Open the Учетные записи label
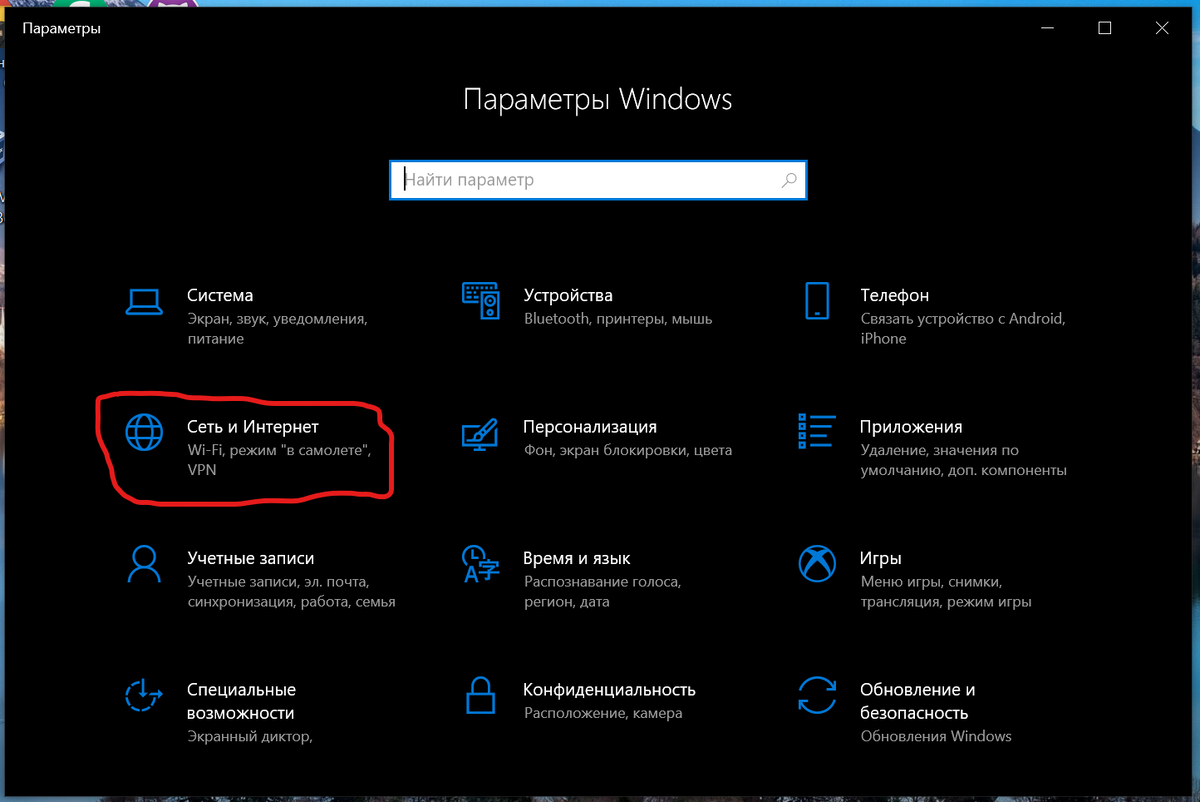 coord(251,558)
